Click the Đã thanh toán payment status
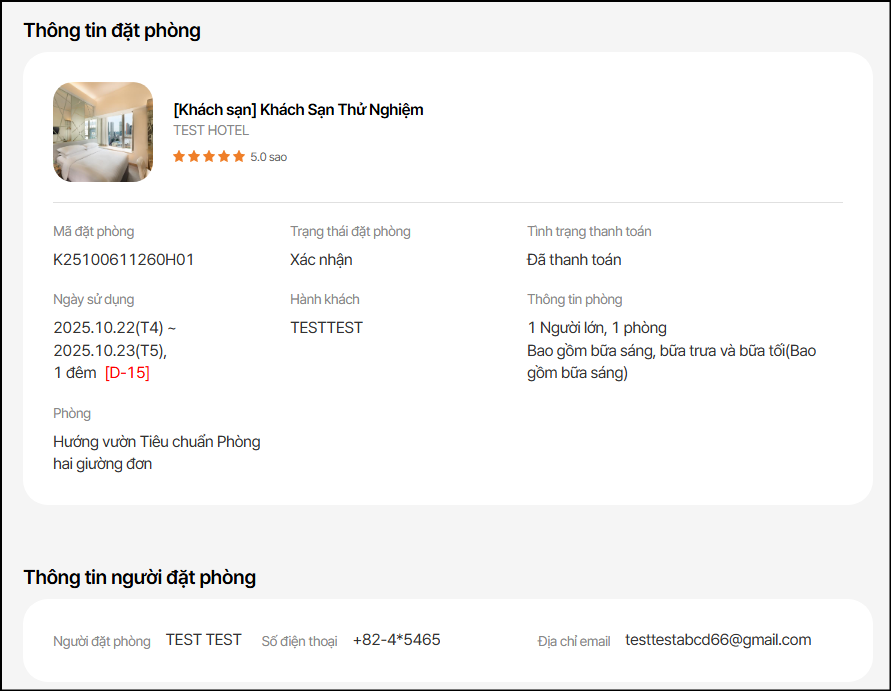Screen dimensions: 891x691 (x=574, y=260)
